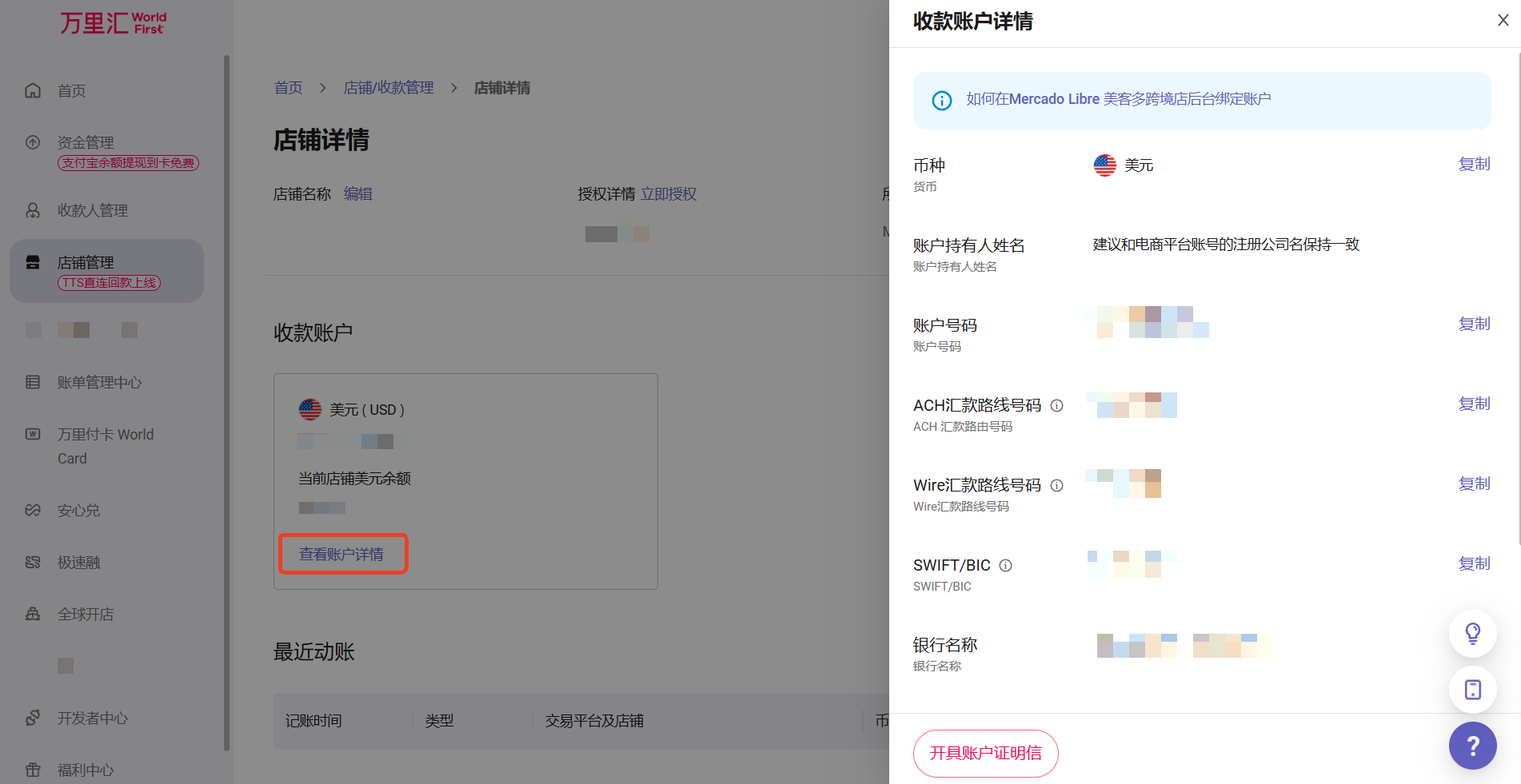Open the purple question mark help button

[x=1472, y=746]
